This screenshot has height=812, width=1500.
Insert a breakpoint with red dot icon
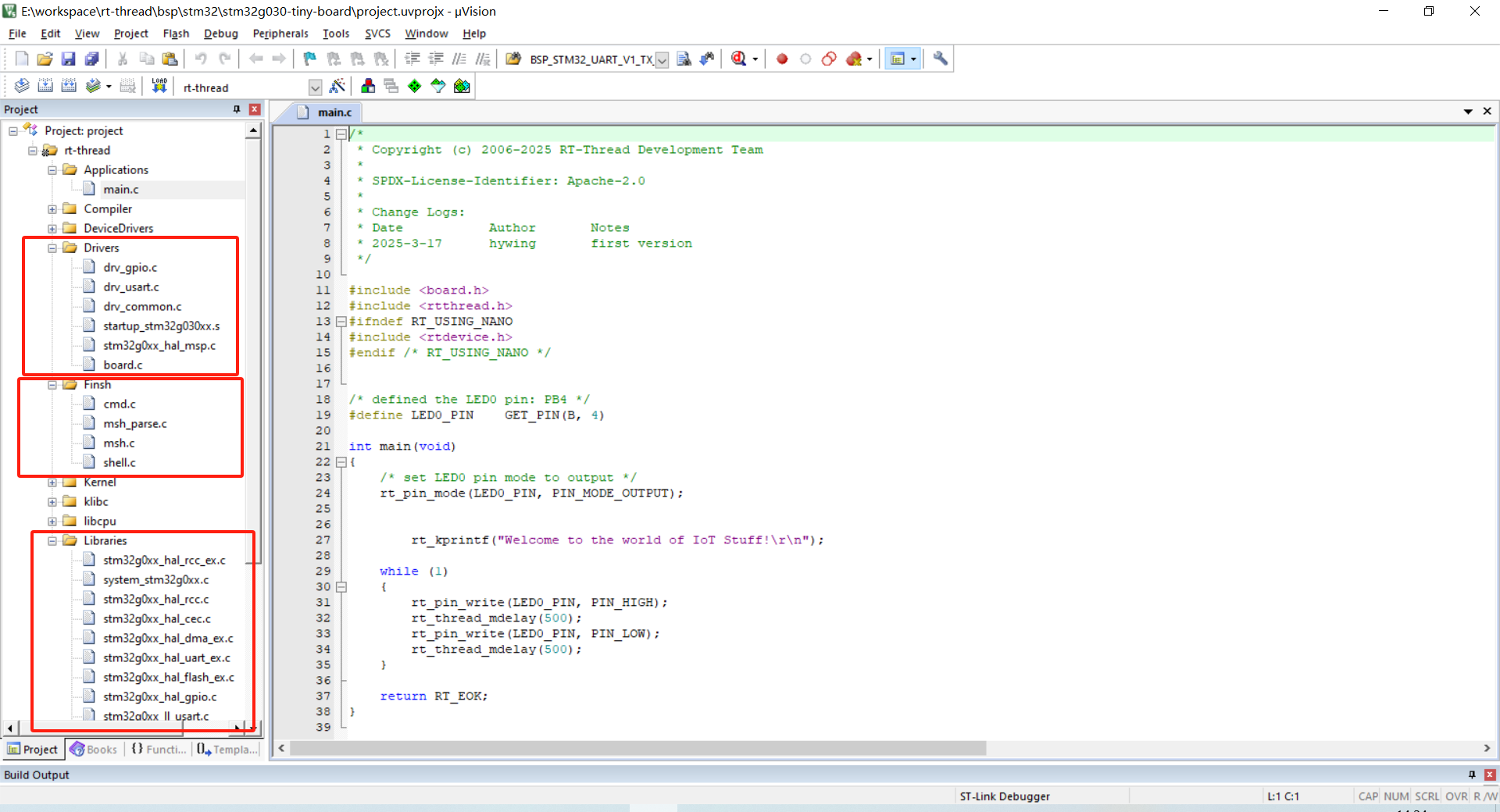pyautogui.click(x=782, y=59)
